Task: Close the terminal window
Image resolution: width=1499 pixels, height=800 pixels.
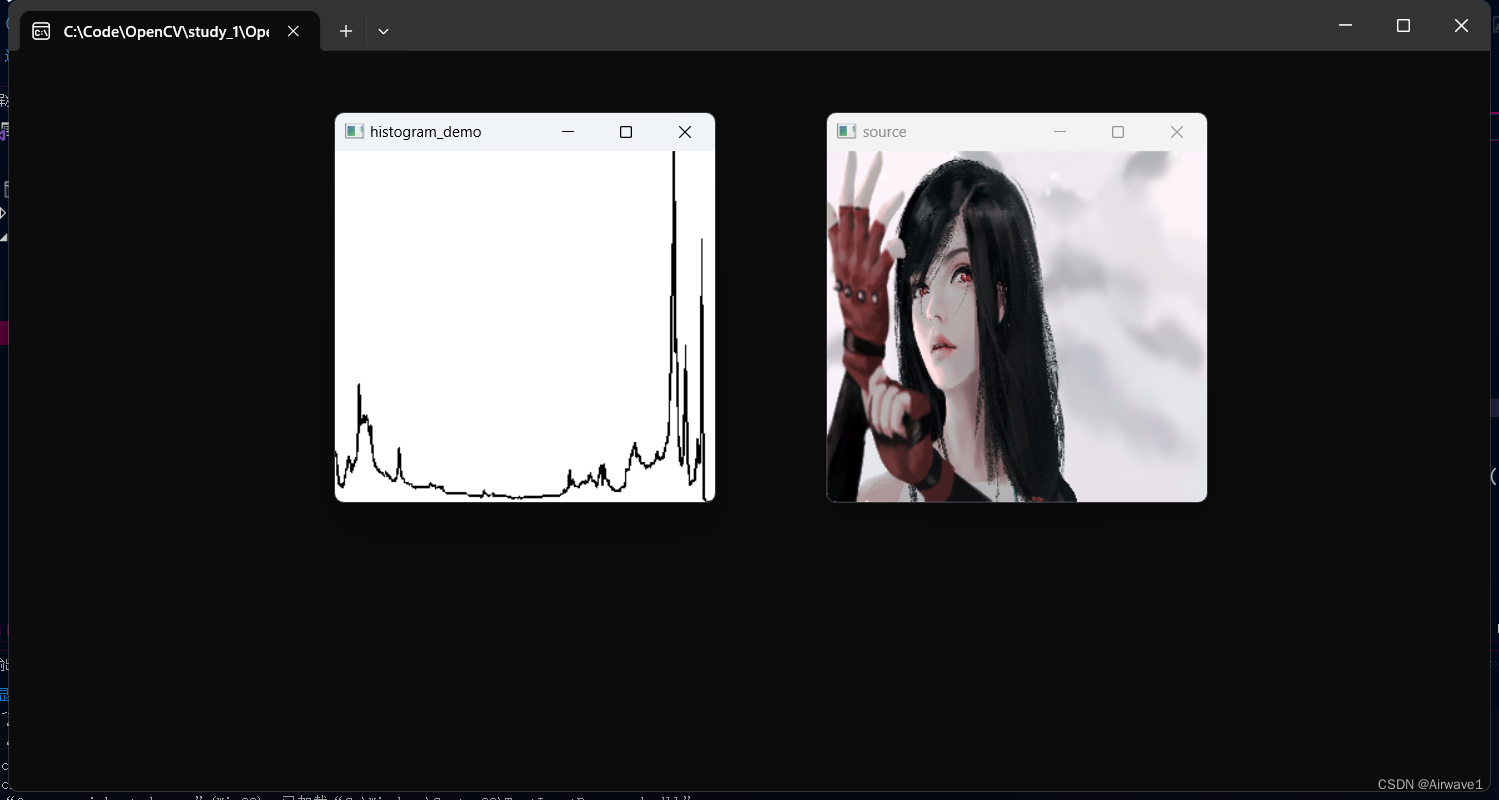Action: coord(1461,26)
